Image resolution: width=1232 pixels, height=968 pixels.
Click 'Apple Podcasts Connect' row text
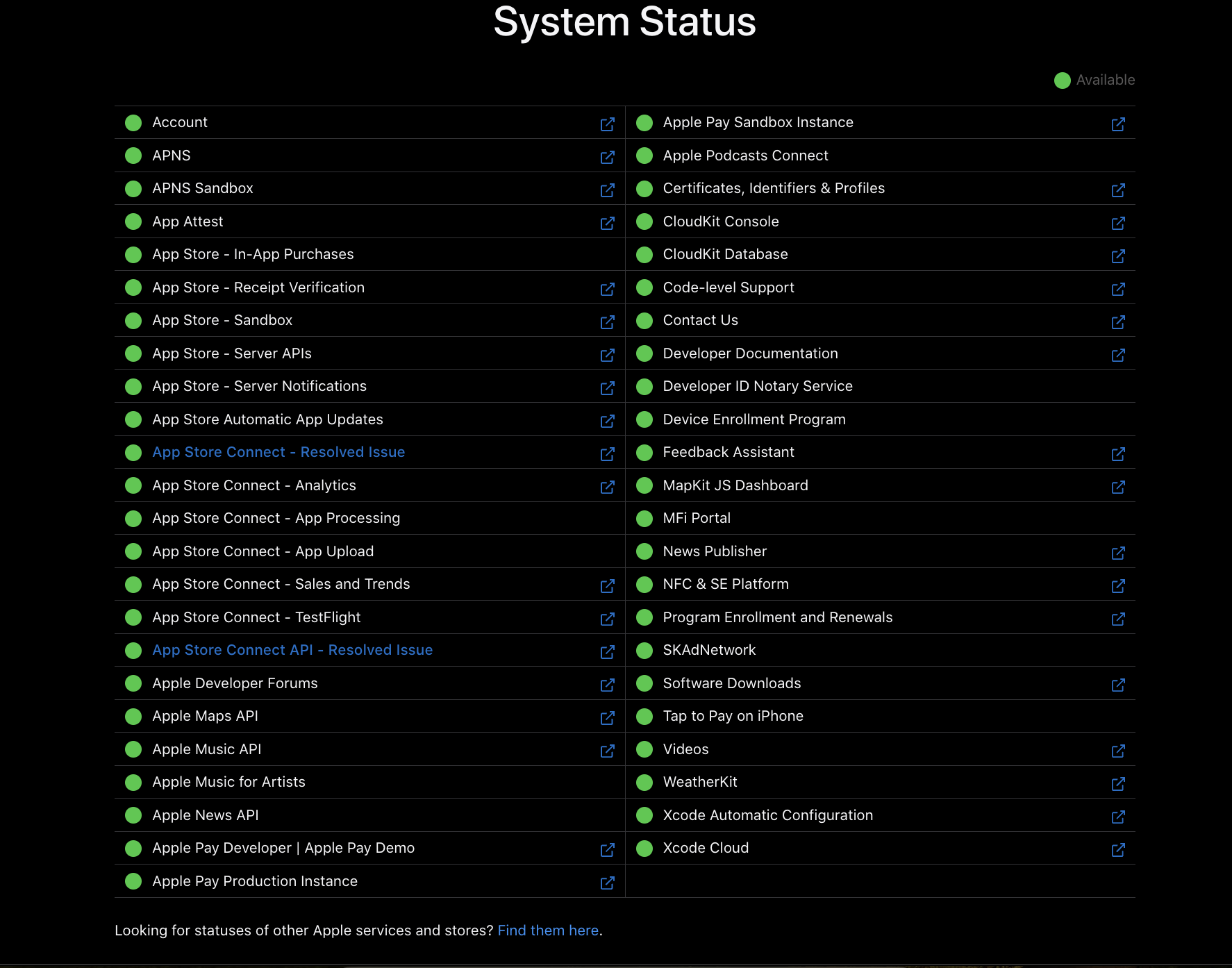point(746,156)
